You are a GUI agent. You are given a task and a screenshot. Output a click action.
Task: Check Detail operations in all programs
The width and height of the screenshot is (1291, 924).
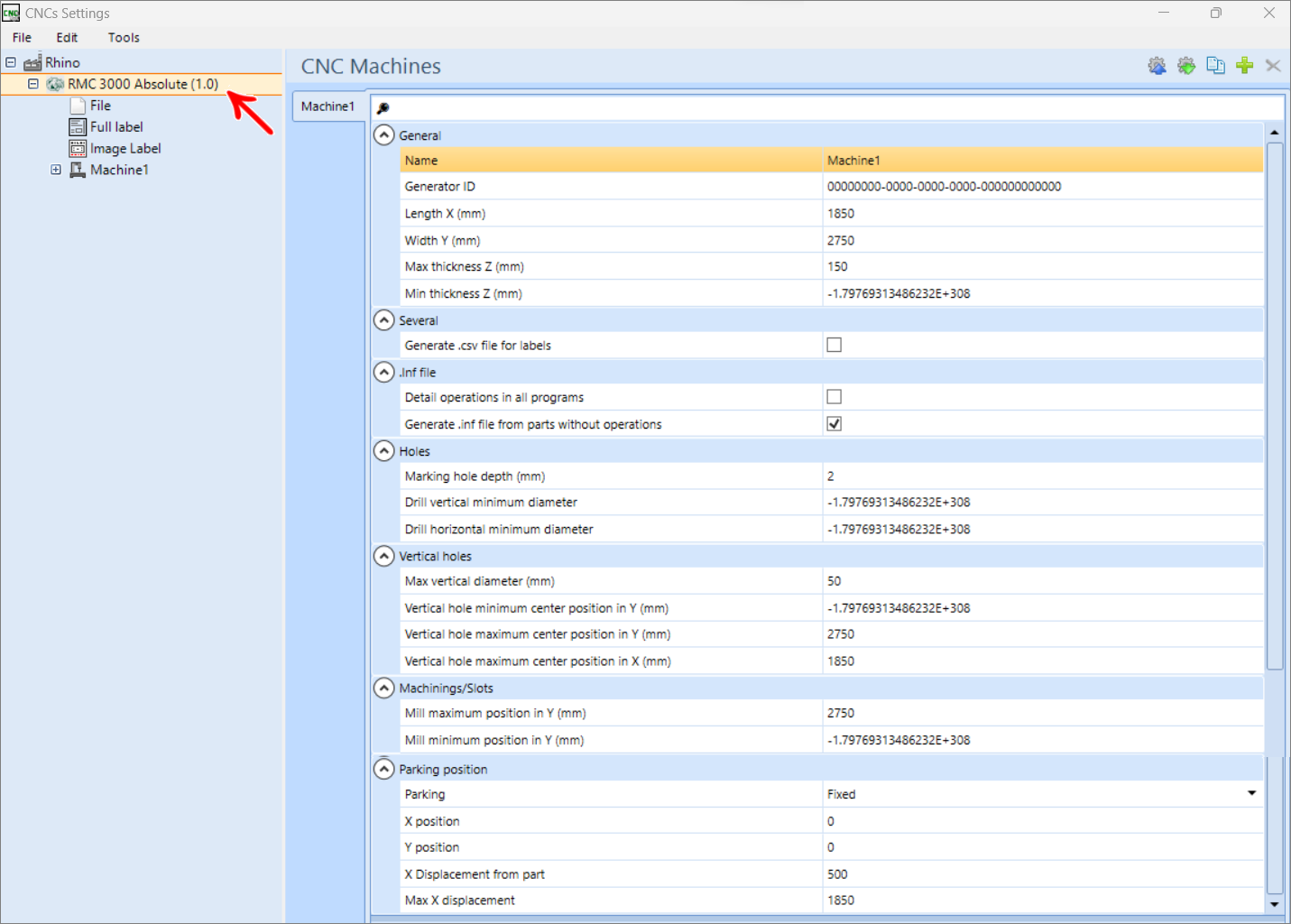click(835, 397)
